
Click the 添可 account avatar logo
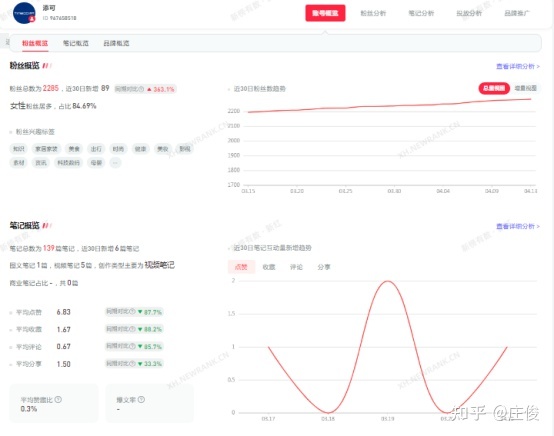pos(24,13)
